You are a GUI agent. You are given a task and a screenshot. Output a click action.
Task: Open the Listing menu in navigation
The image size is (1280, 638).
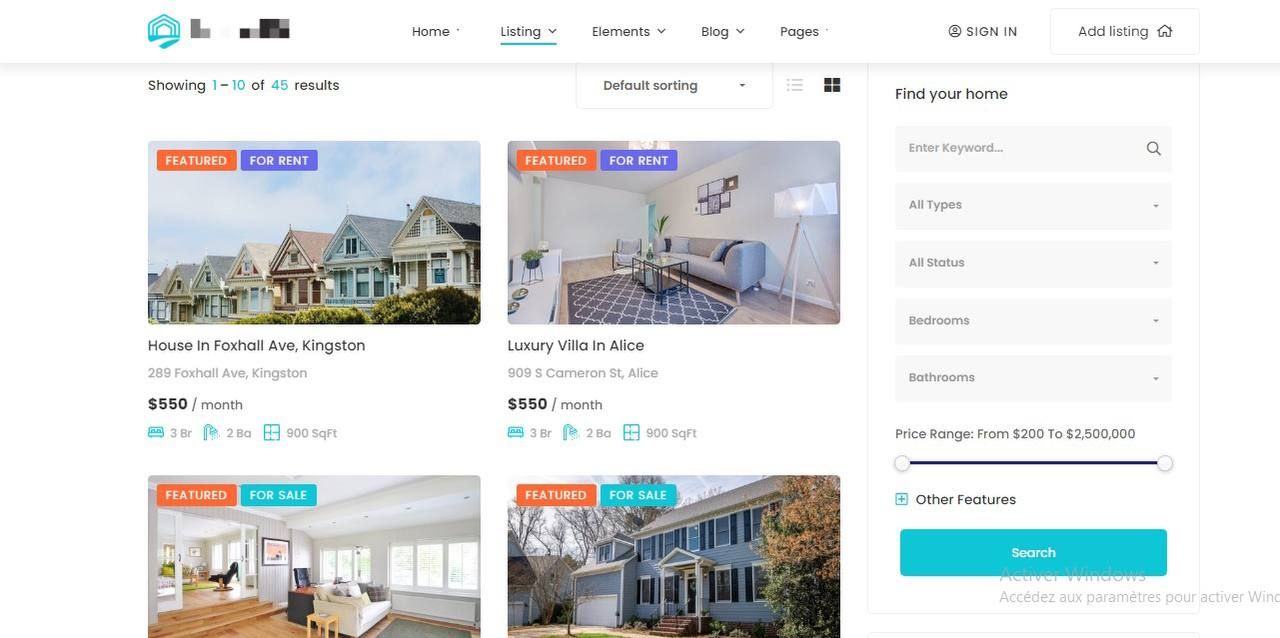528,31
